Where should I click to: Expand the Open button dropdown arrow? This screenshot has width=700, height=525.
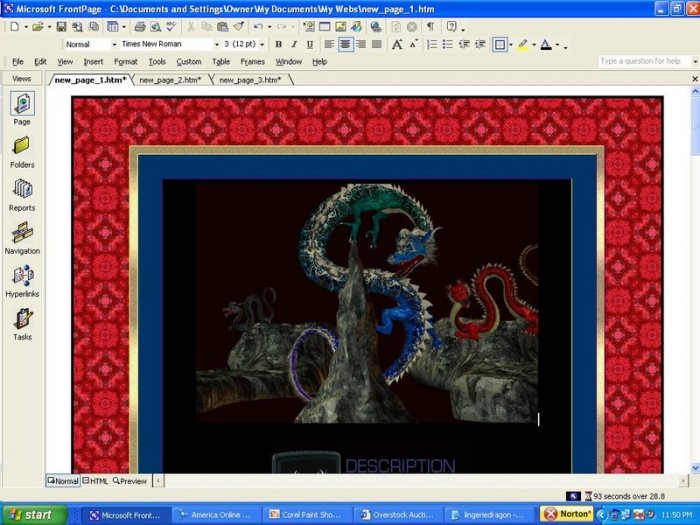49,27
